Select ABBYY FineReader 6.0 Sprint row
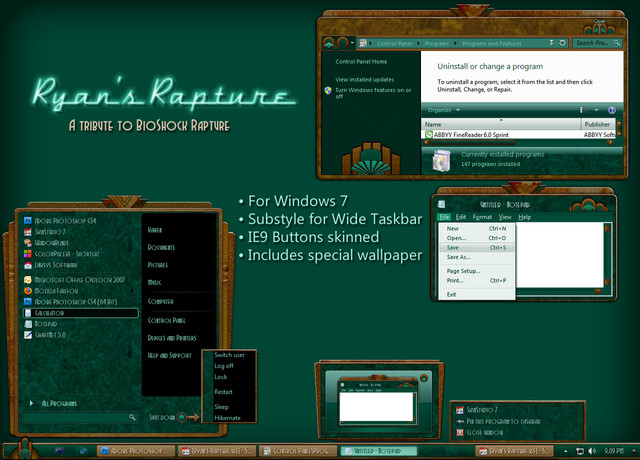This screenshot has height=460, width=640. click(518, 134)
